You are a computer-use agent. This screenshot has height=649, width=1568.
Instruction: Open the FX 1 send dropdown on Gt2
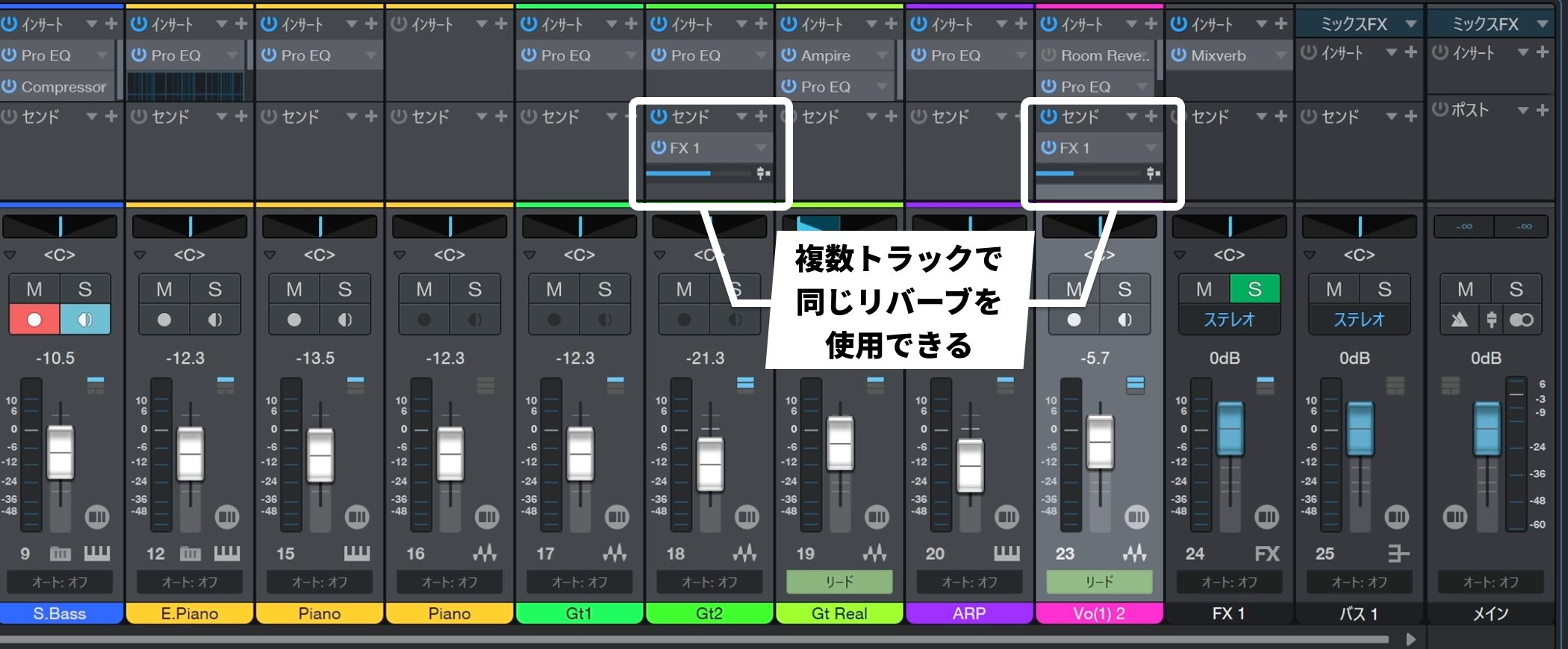tap(761, 148)
